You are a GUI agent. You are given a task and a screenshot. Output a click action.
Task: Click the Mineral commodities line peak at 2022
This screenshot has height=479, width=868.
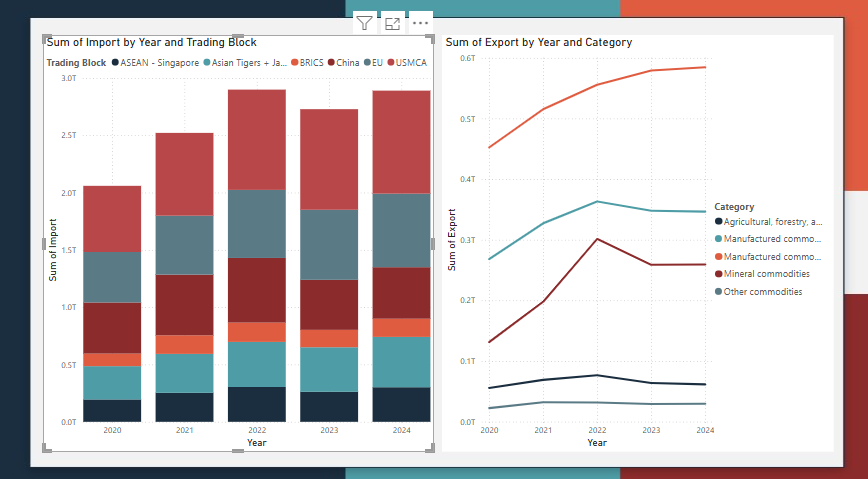tap(597, 239)
